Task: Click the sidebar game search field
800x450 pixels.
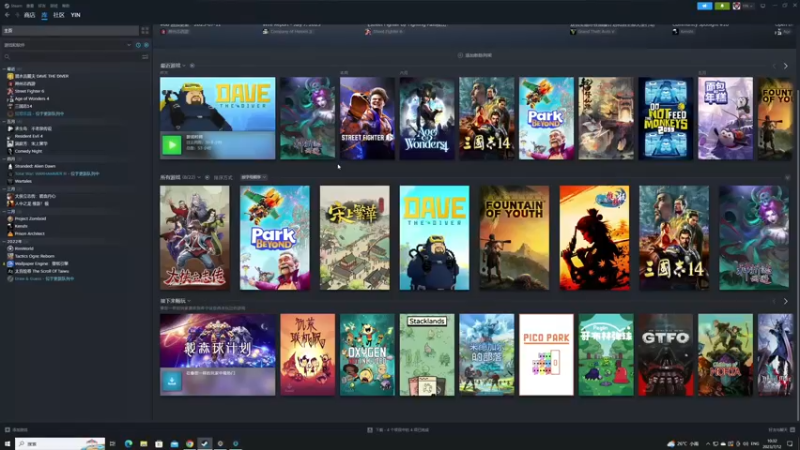Action: coord(71,57)
